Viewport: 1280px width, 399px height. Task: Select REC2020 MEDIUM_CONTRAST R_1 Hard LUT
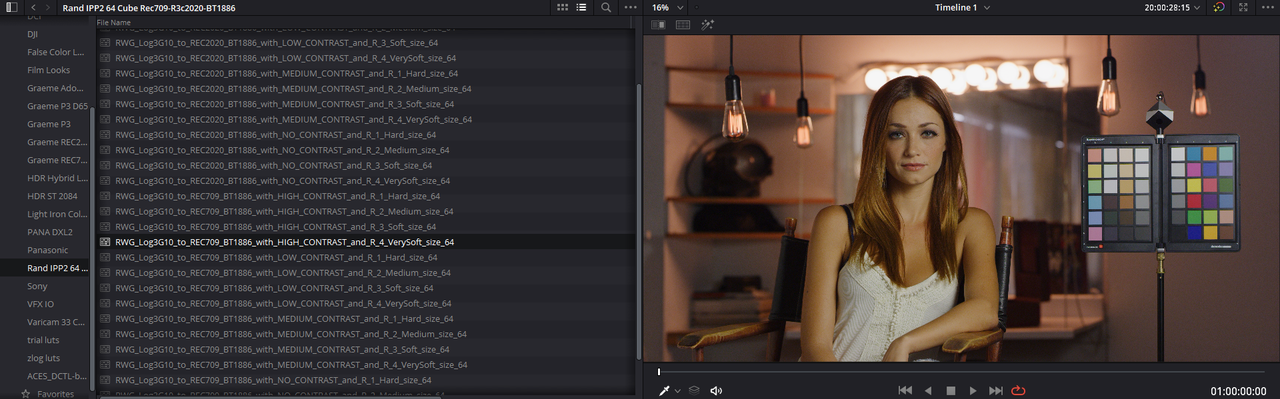[x=366, y=73]
